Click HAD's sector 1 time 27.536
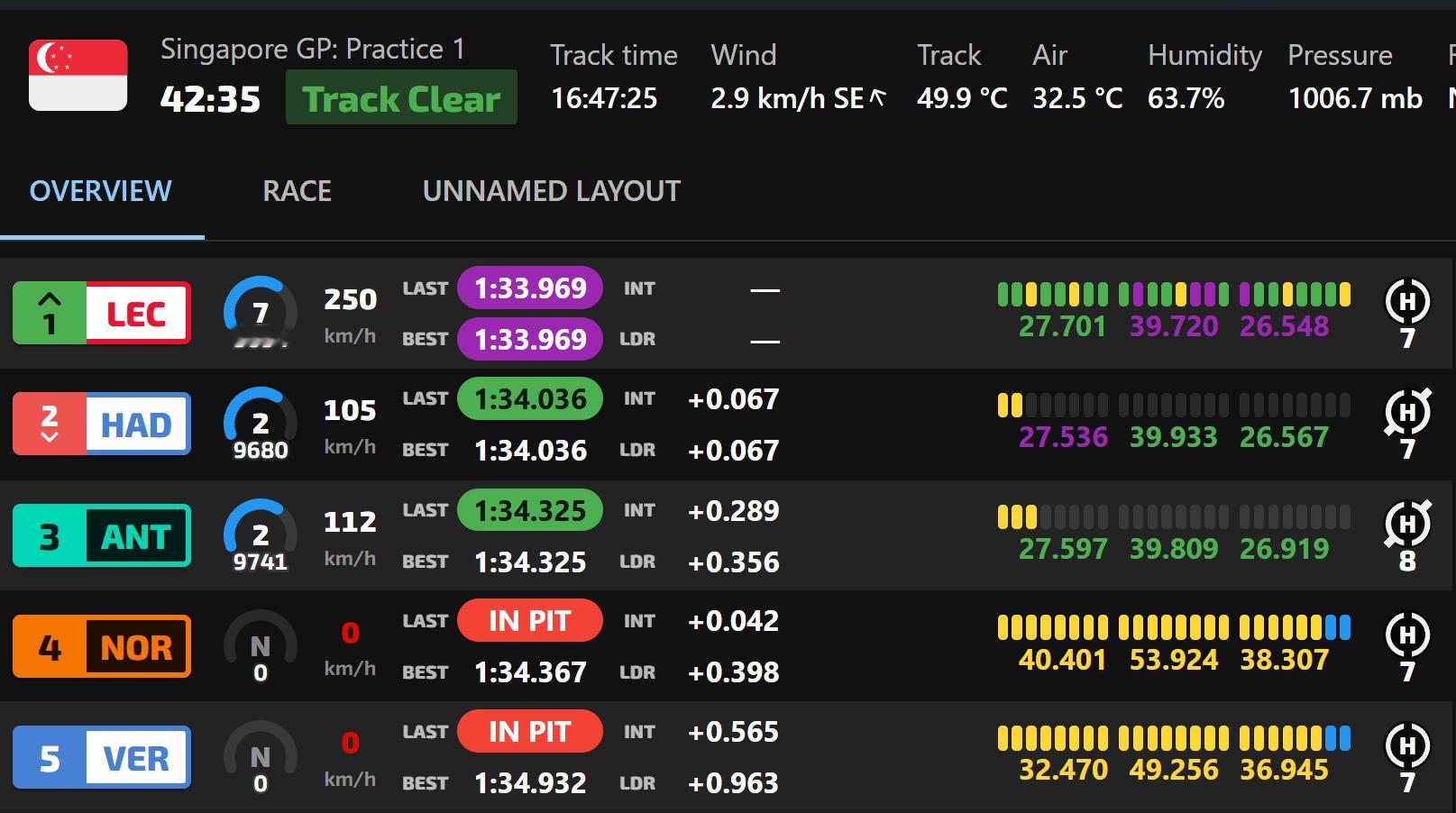Screen dimensions: 1456x813 pyautogui.click(x=1063, y=437)
